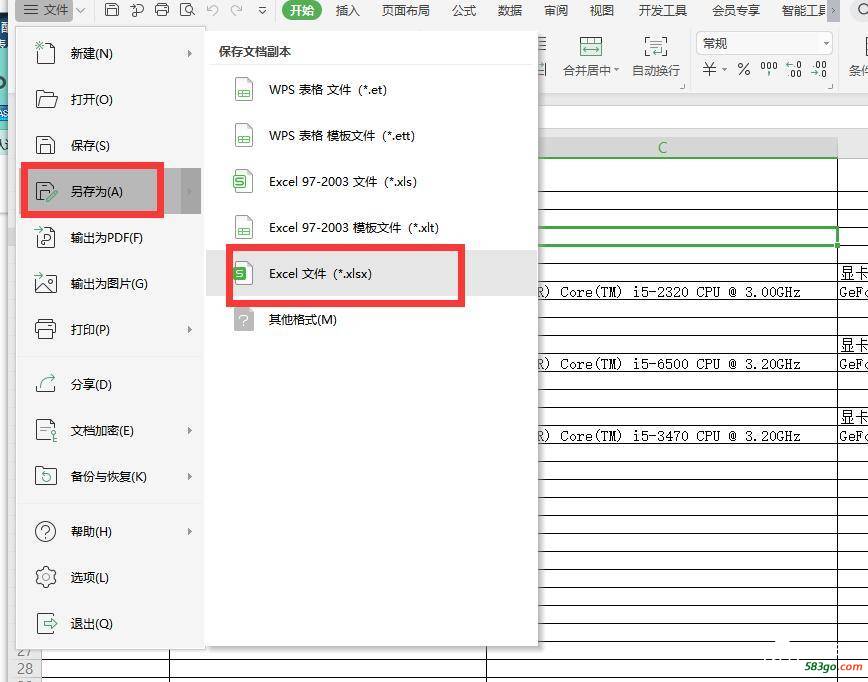
Task: Expand the 打印(P) submenu arrow
Action: (x=189, y=330)
